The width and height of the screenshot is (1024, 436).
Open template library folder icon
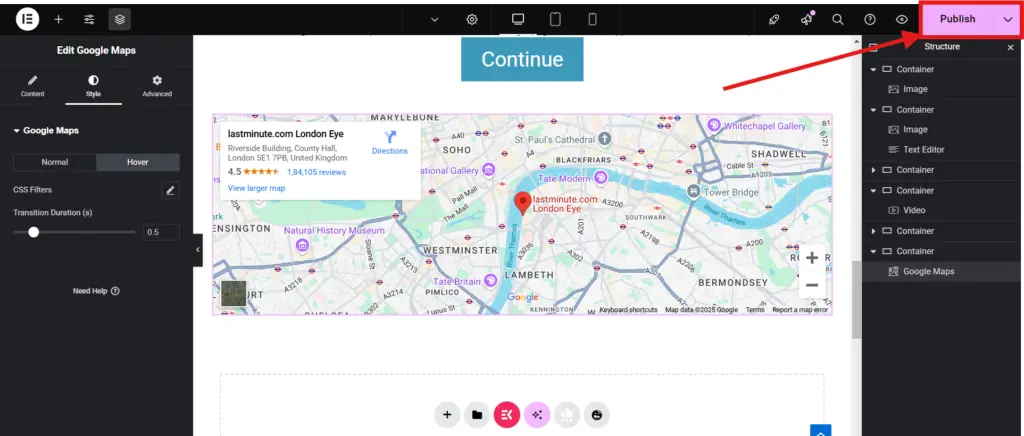click(477, 414)
